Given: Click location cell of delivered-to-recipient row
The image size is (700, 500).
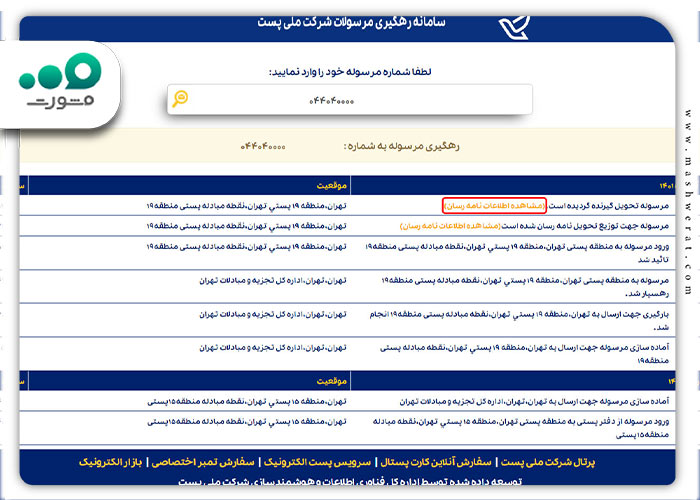Looking at the screenshot, I should 246,205.
